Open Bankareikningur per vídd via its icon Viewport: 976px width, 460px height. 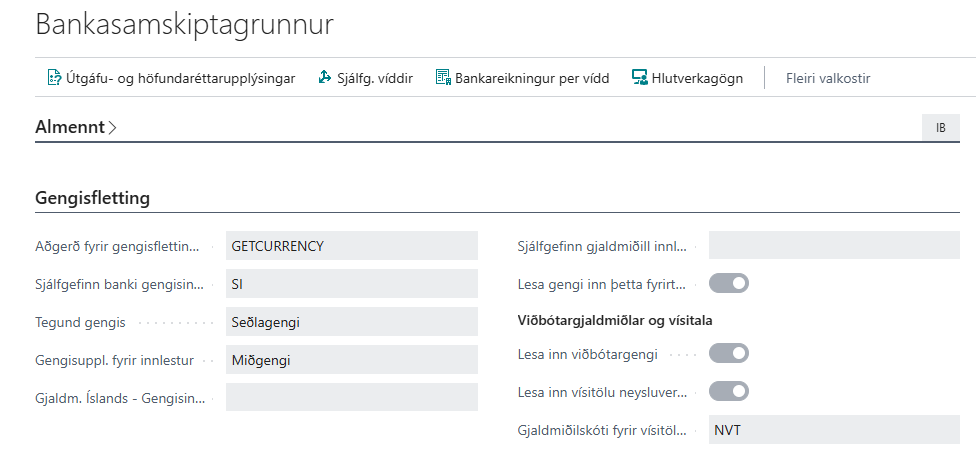[x=443, y=78]
